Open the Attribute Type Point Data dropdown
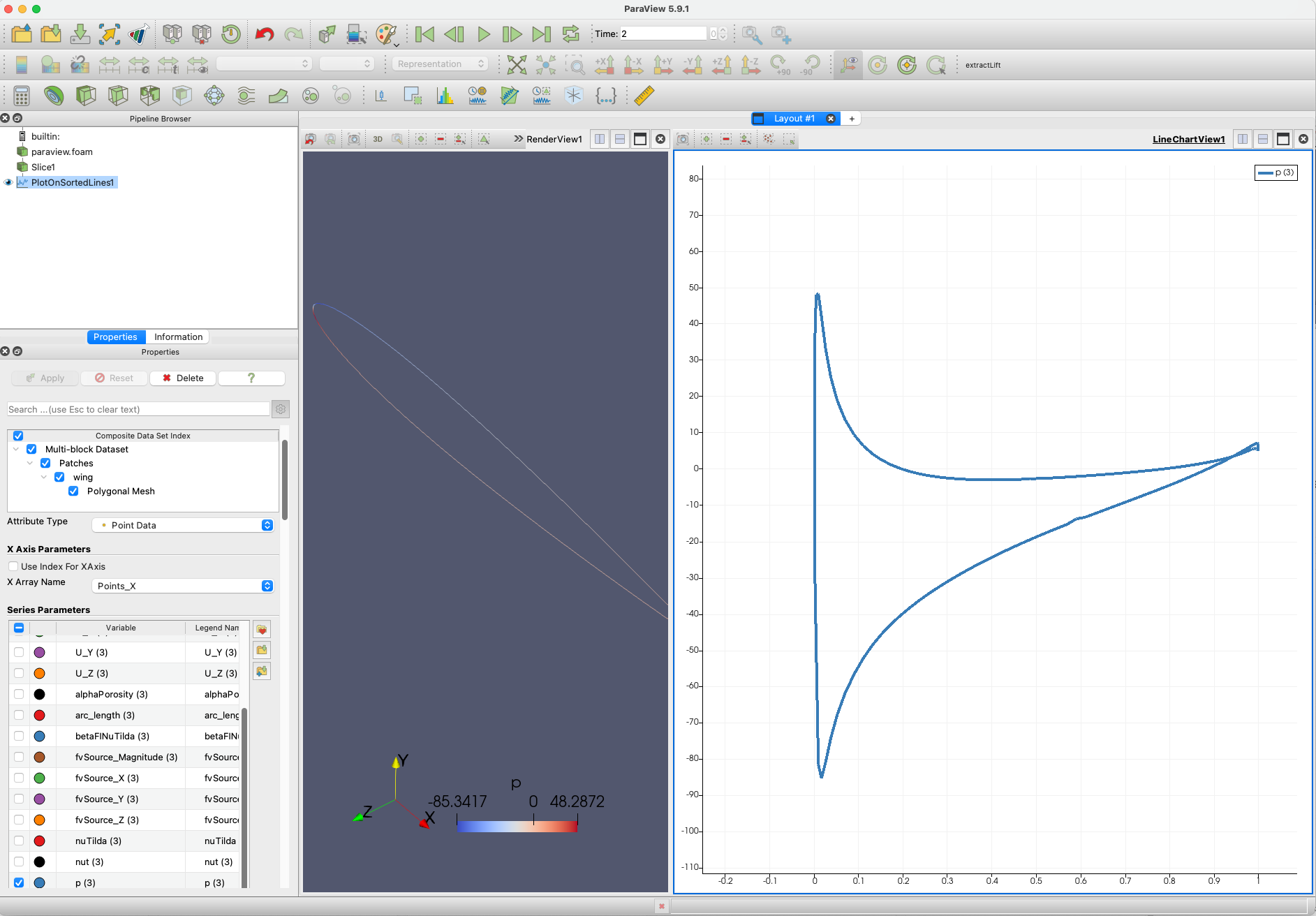The image size is (1316, 916). tap(184, 525)
